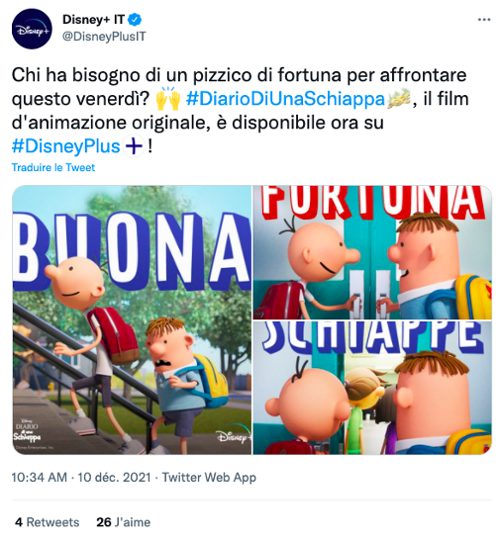Click the Diario di una Schiappa logo
The width and height of the screenshot is (500, 541).
27,430
